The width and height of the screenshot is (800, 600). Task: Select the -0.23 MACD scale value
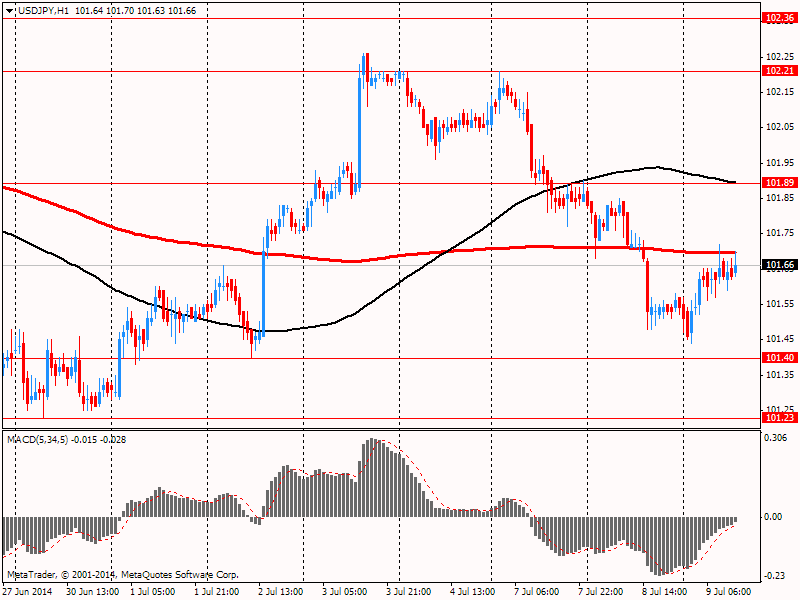tap(775, 576)
